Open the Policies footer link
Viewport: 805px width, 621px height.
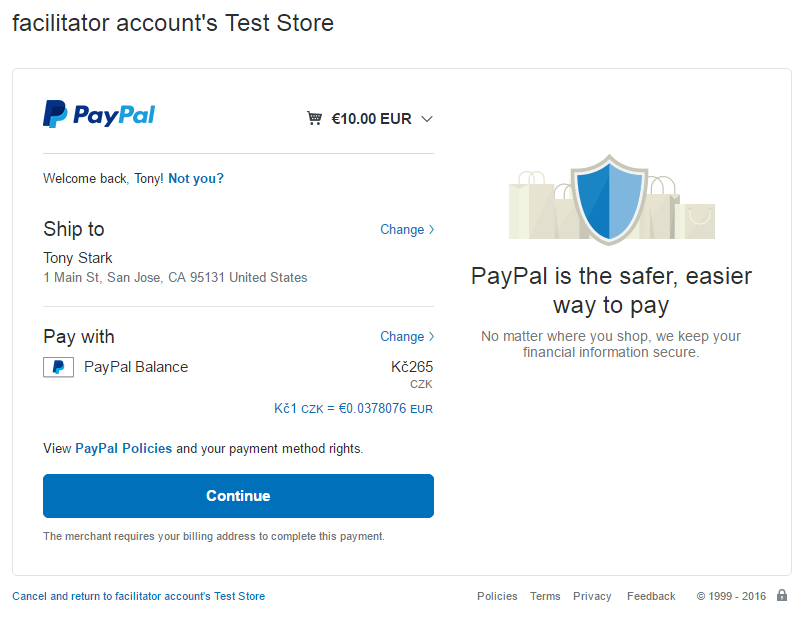pos(497,596)
